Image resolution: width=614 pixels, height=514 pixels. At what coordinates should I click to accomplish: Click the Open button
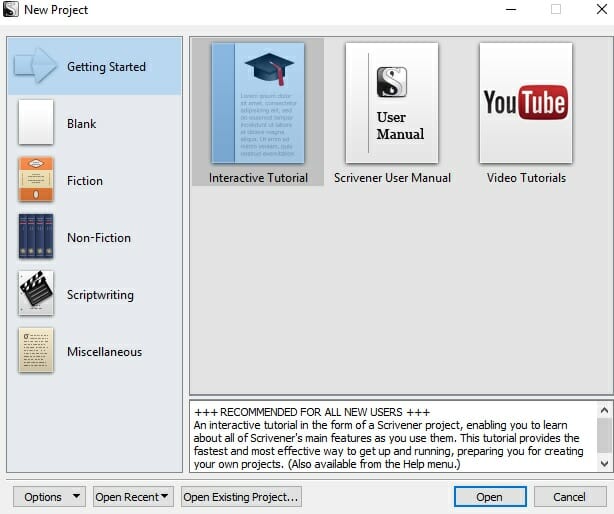(490, 497)
